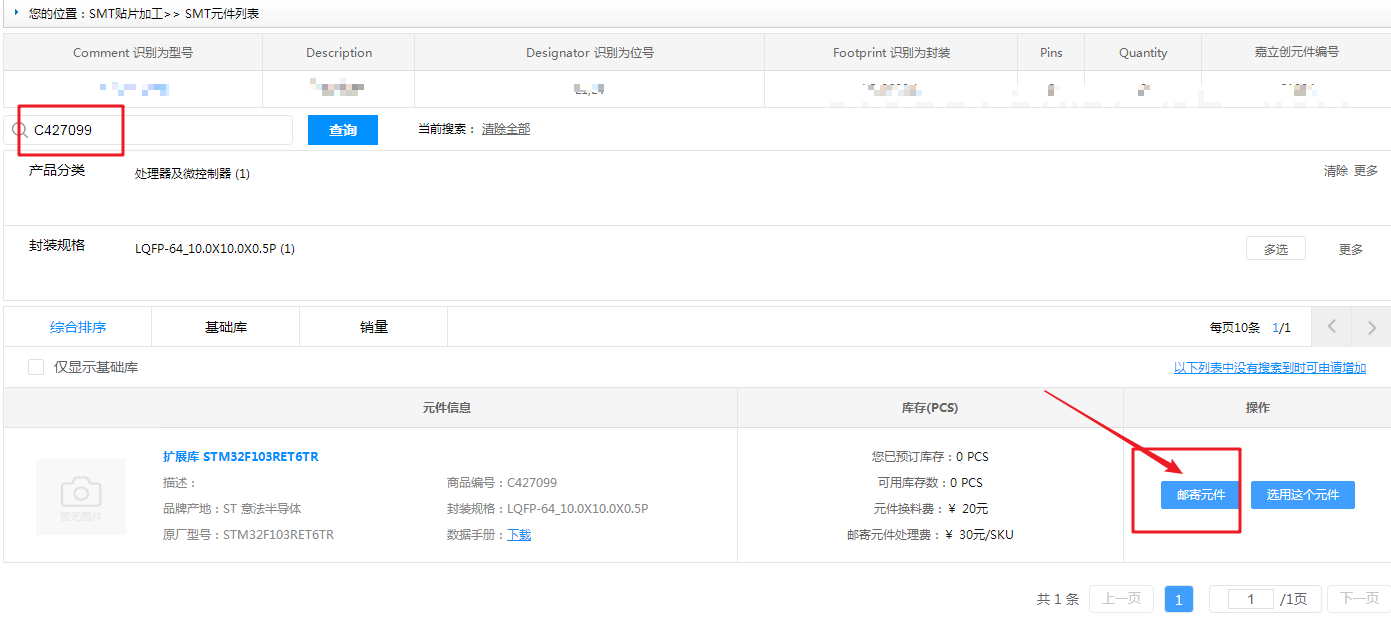Click the 邮寄元件 button

pos(1200,495)
